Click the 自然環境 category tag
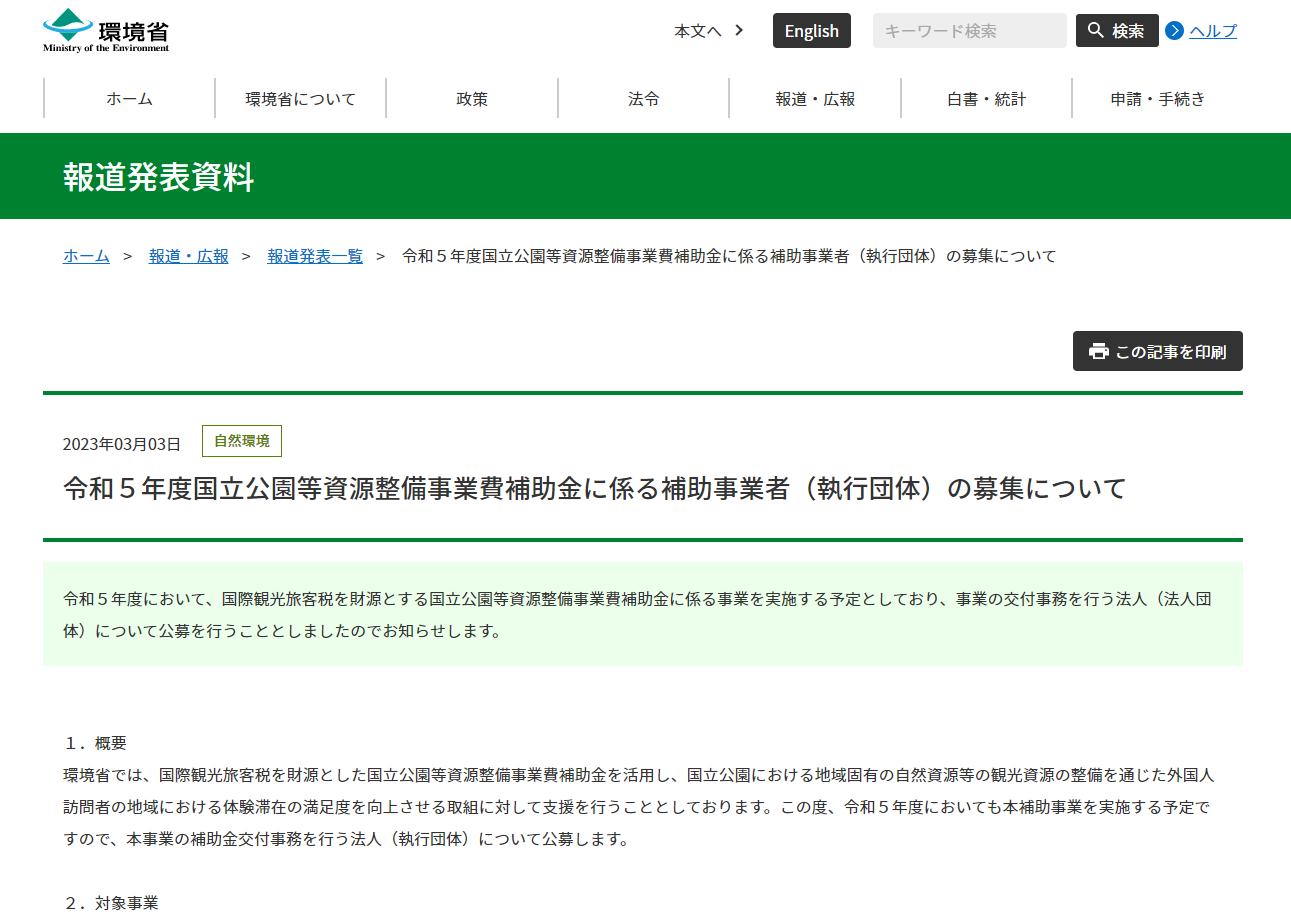This screenshot has height=919, width=1291. [x=242, y=441]
